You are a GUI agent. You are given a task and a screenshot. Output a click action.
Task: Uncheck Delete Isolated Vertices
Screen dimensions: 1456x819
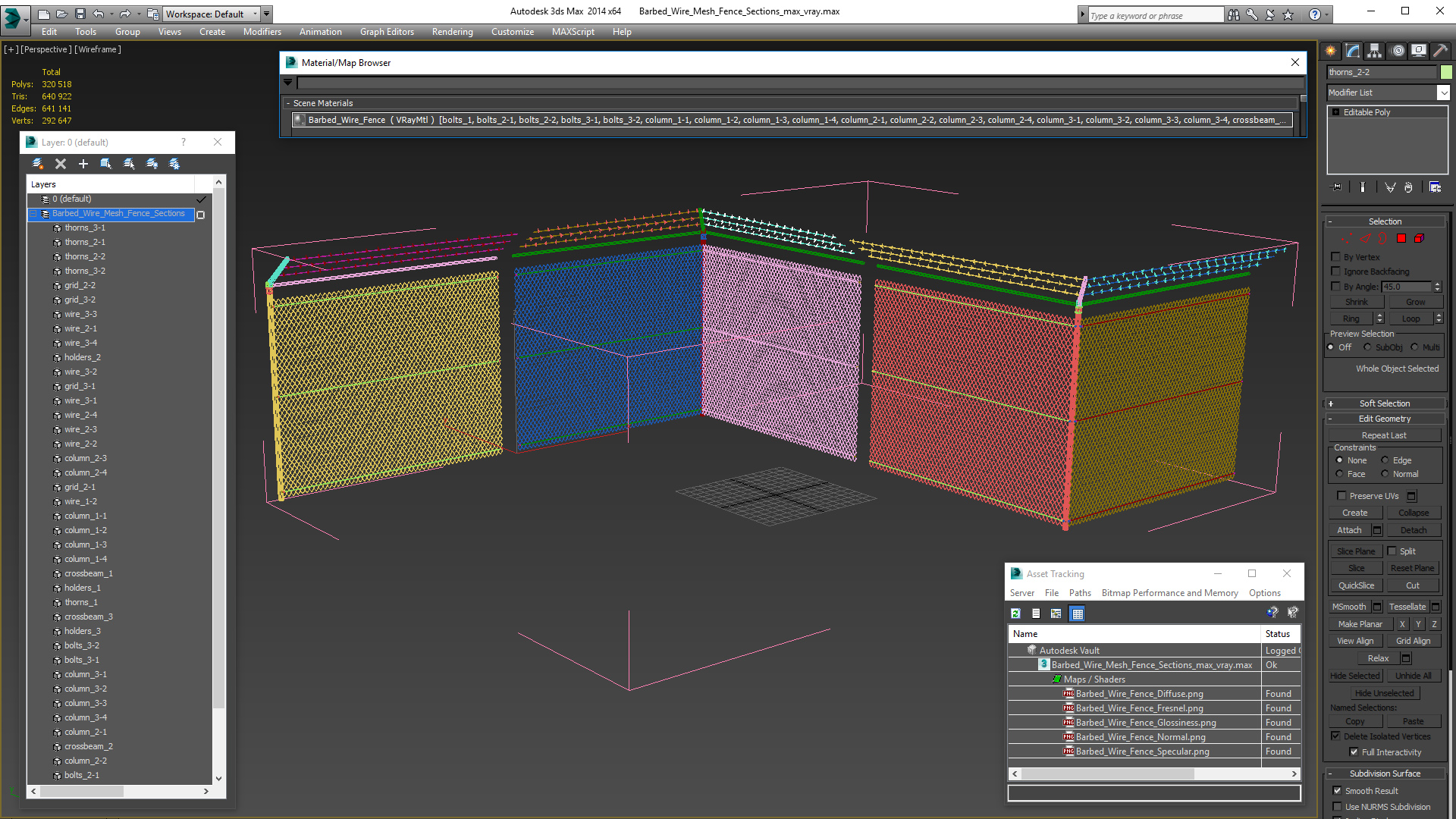click(1336, 736)
